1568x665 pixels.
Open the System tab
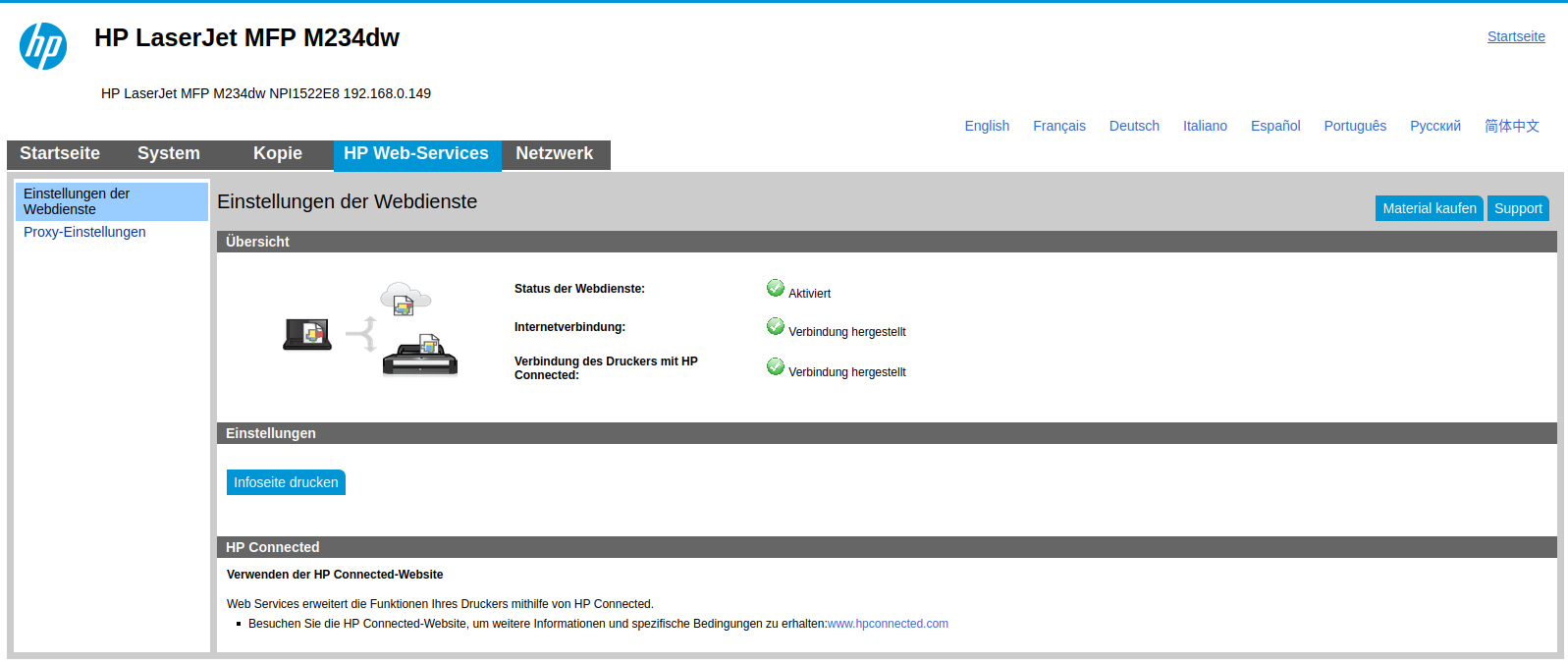pyautogui.click(x=169, y=154)
